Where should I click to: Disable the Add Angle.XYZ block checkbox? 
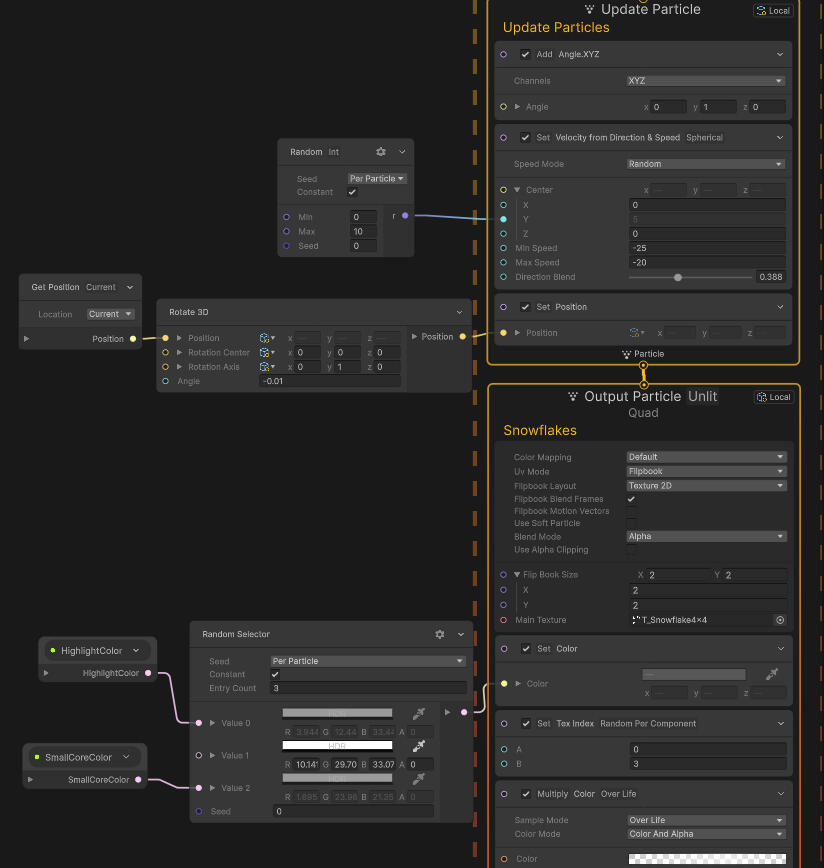pyautogui.click(x=526, y=55)
